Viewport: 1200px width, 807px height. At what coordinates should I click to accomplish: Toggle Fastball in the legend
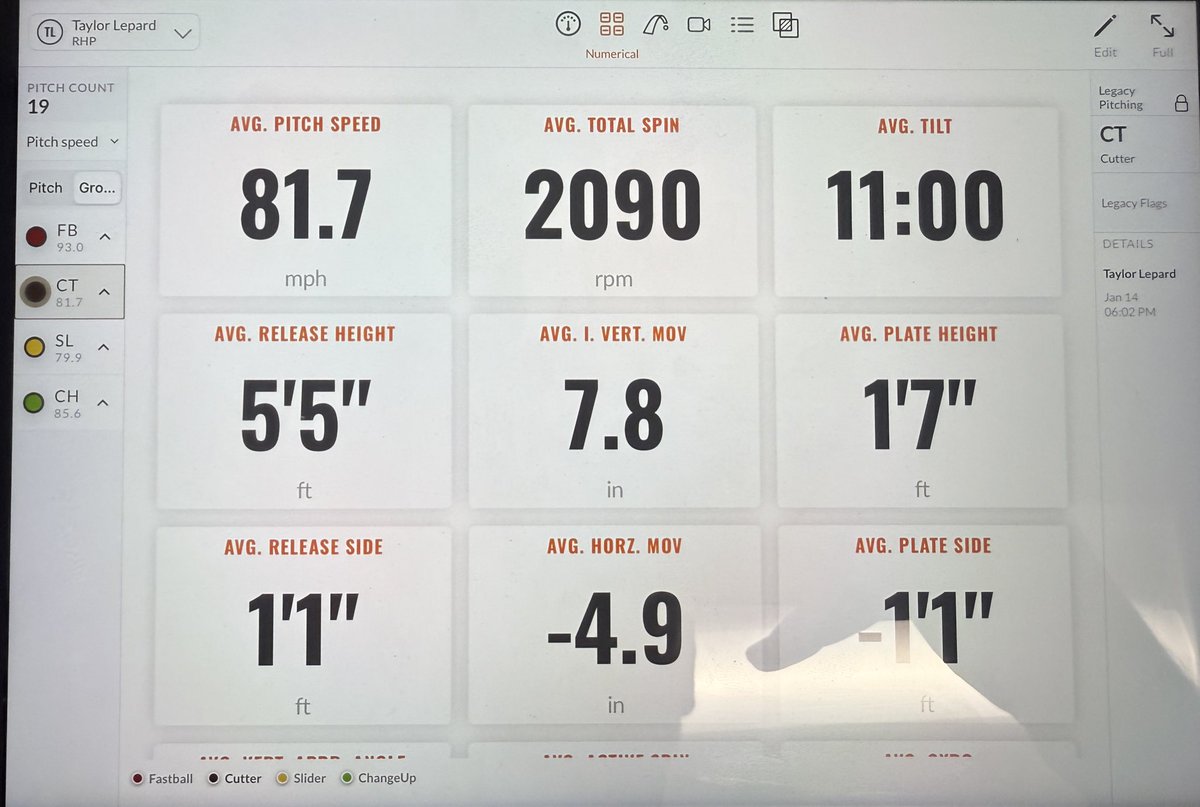[x=161, y=778]
